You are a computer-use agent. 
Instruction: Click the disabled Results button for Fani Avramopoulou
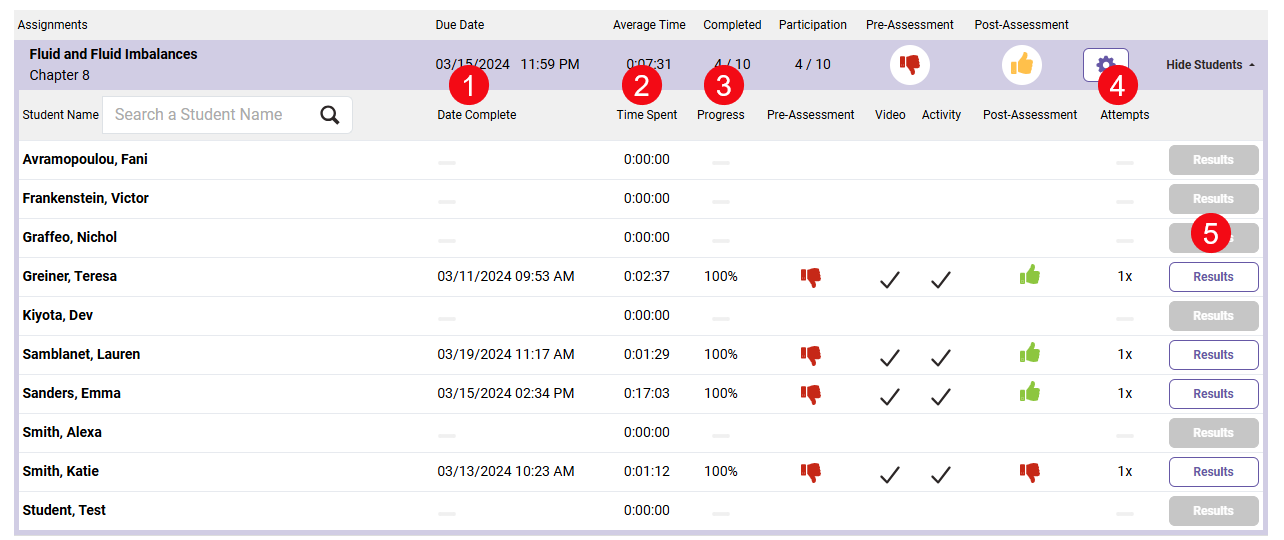coord(1213,160)
